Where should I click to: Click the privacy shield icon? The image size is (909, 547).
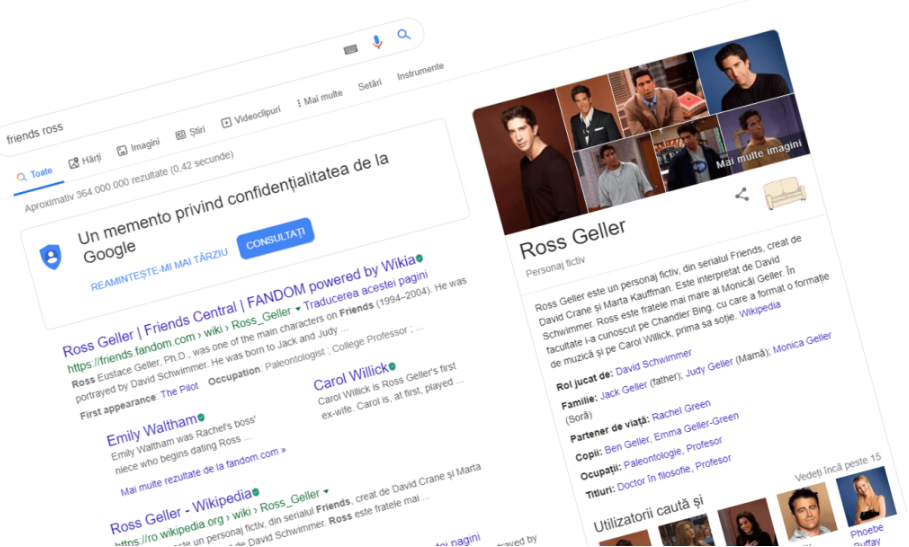coord(50,257)
